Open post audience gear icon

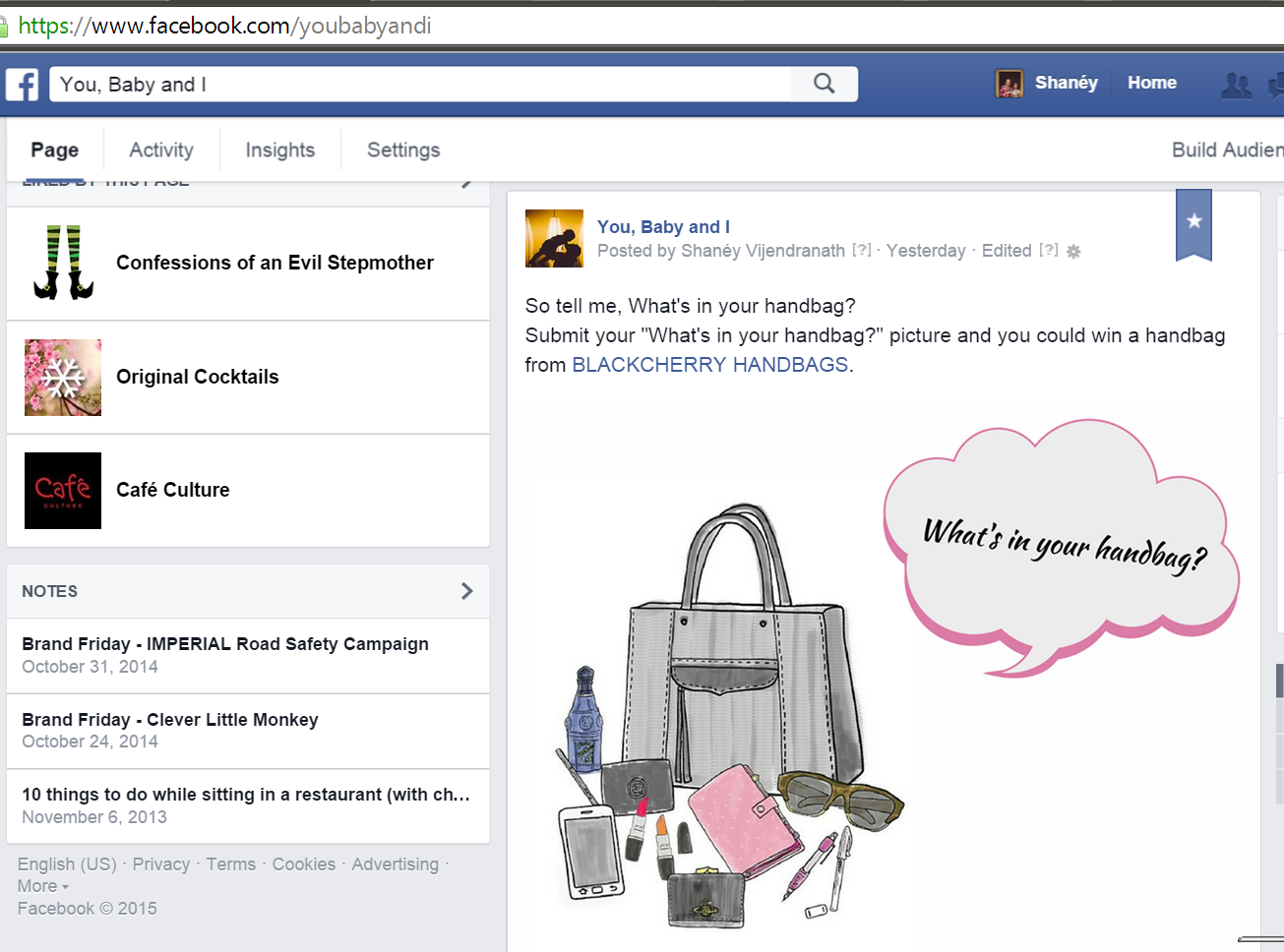[1073, 252]
